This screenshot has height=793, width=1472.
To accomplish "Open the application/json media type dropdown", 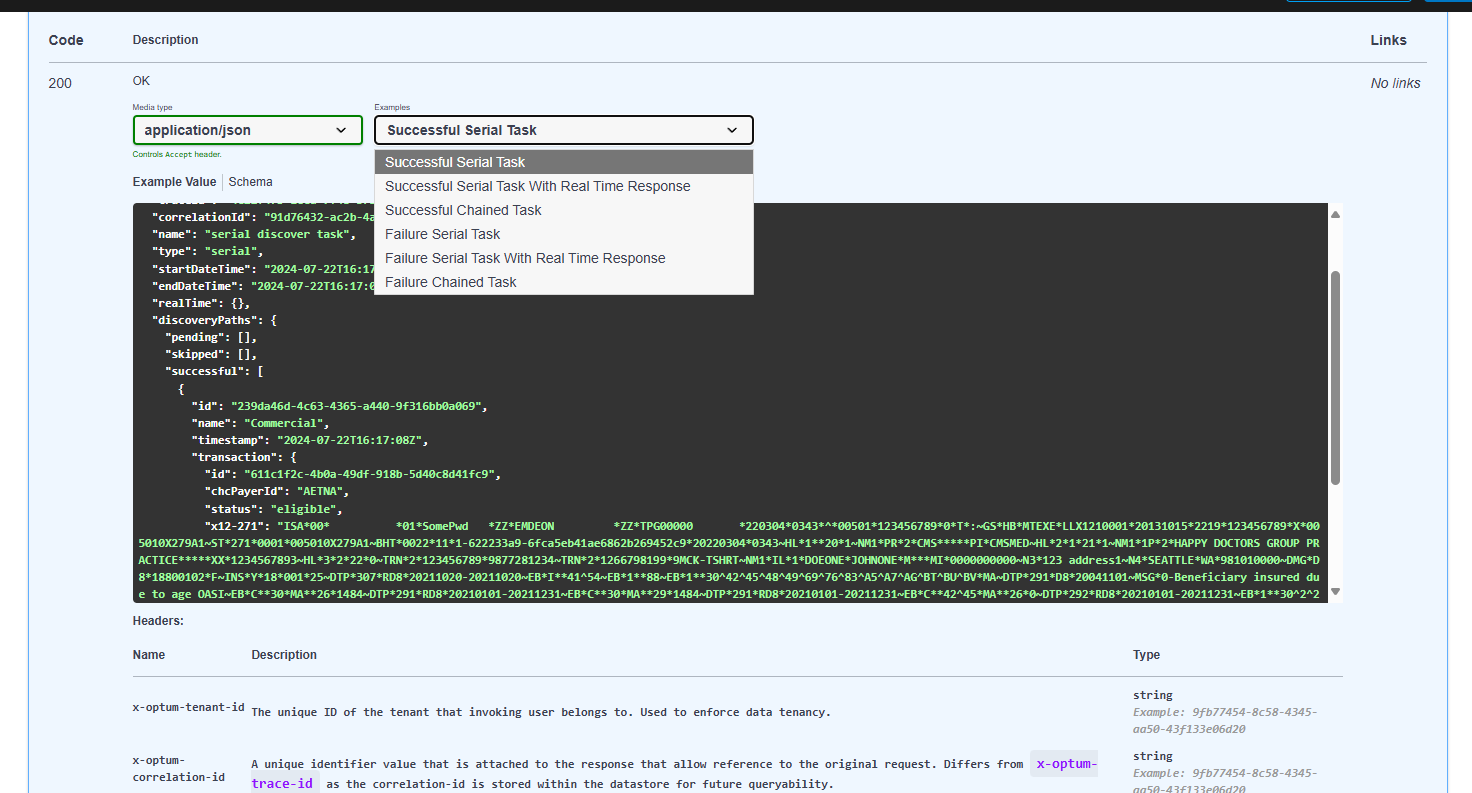I will (247, 130).
